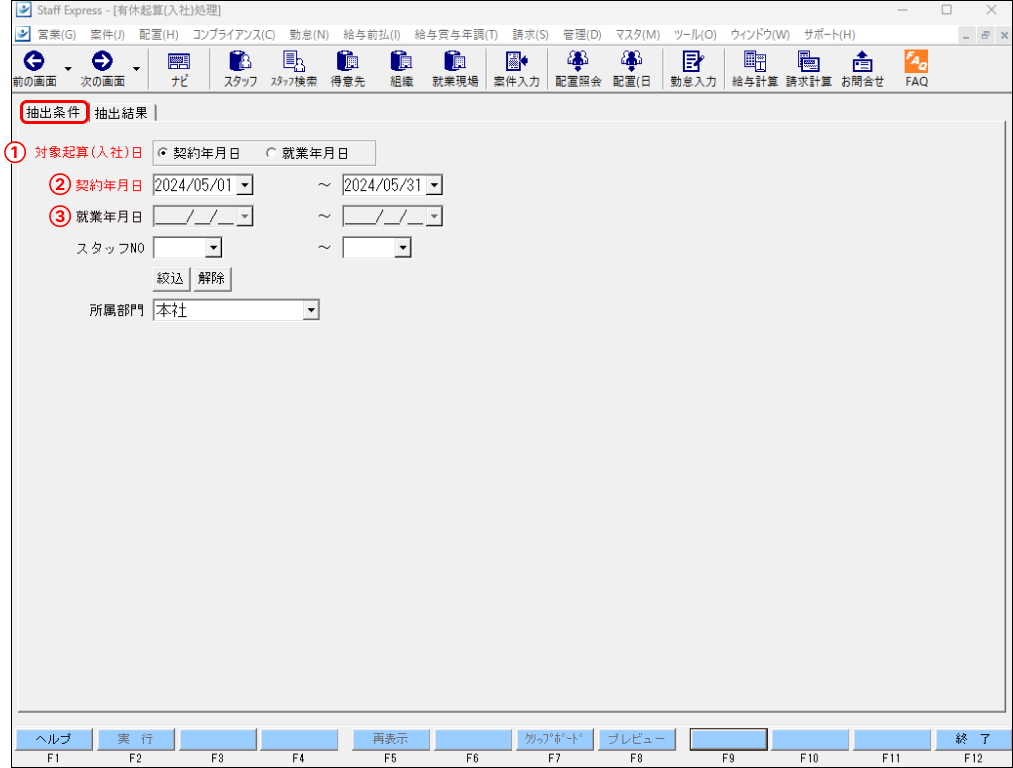Click the 絞込 filter button
1013x768 pixels.
point(171,278)
